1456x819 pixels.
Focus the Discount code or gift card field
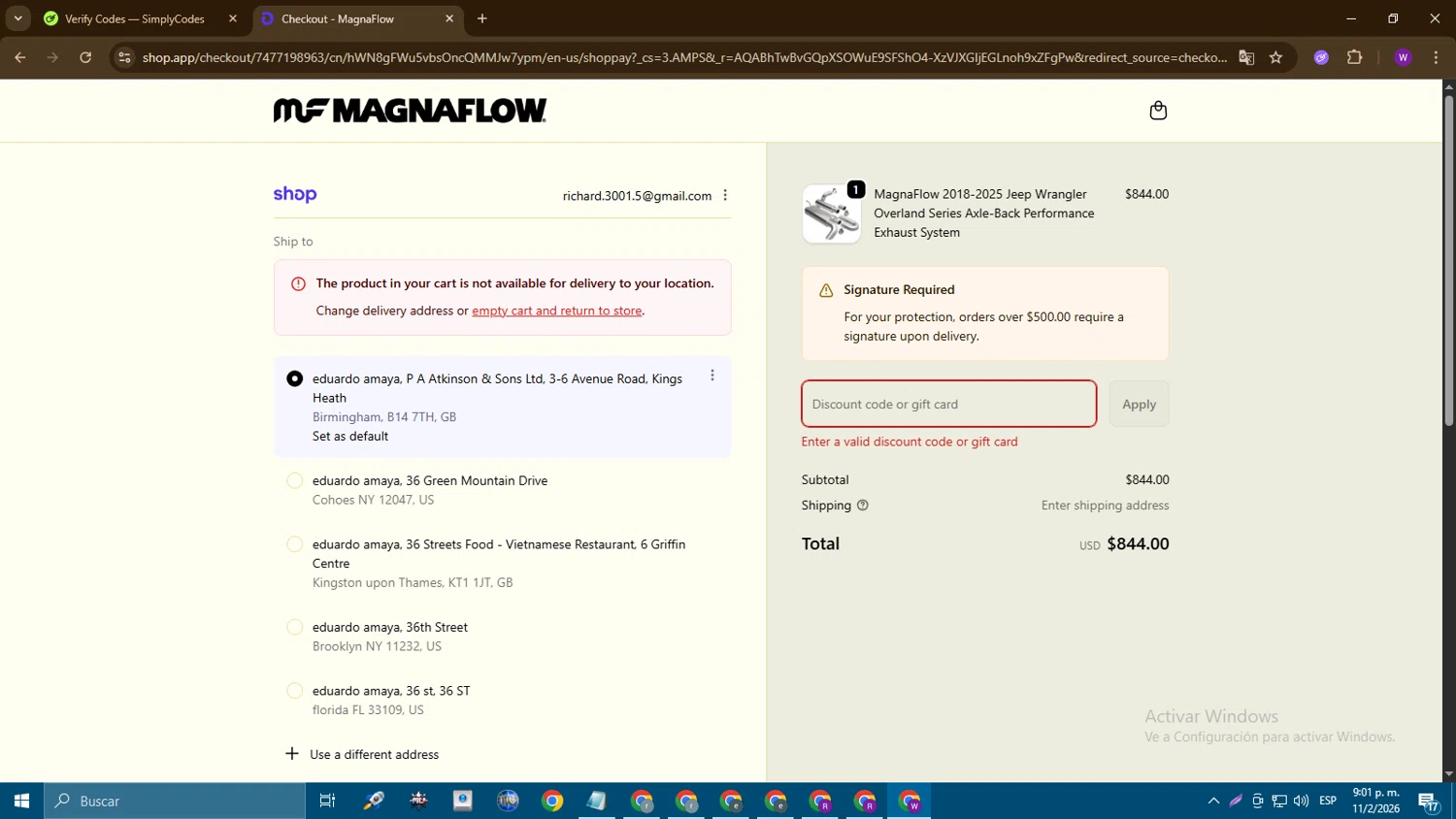click(x=948, y=404)
